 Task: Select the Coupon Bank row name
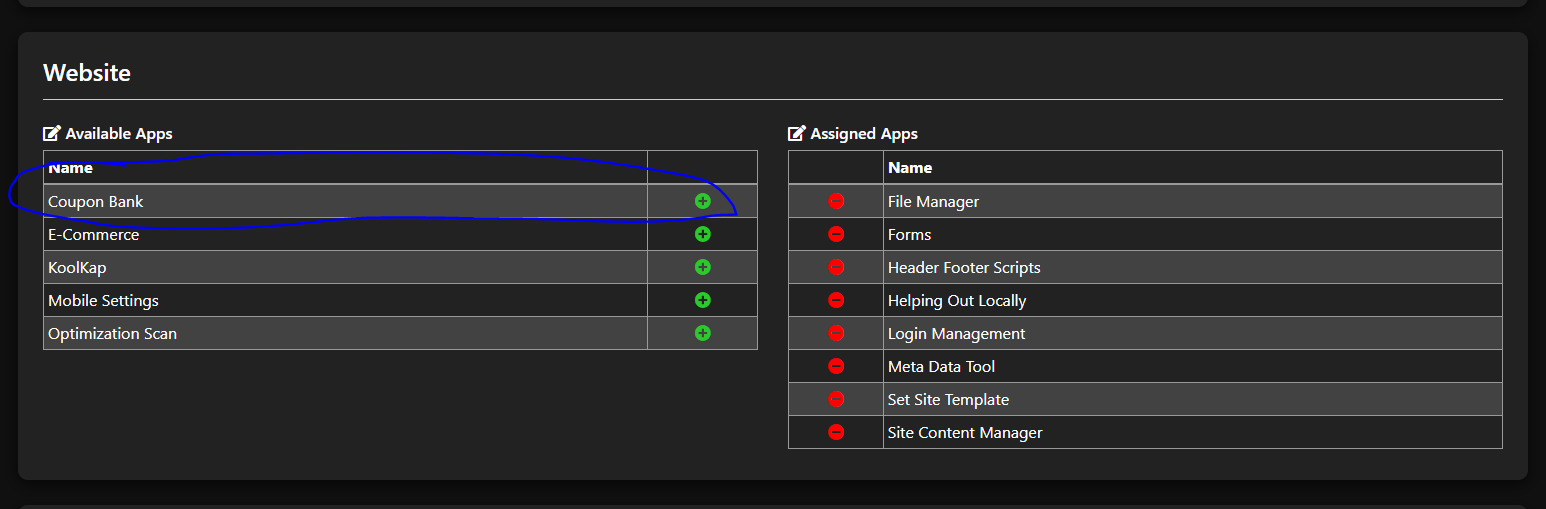(x=96, y=201)
